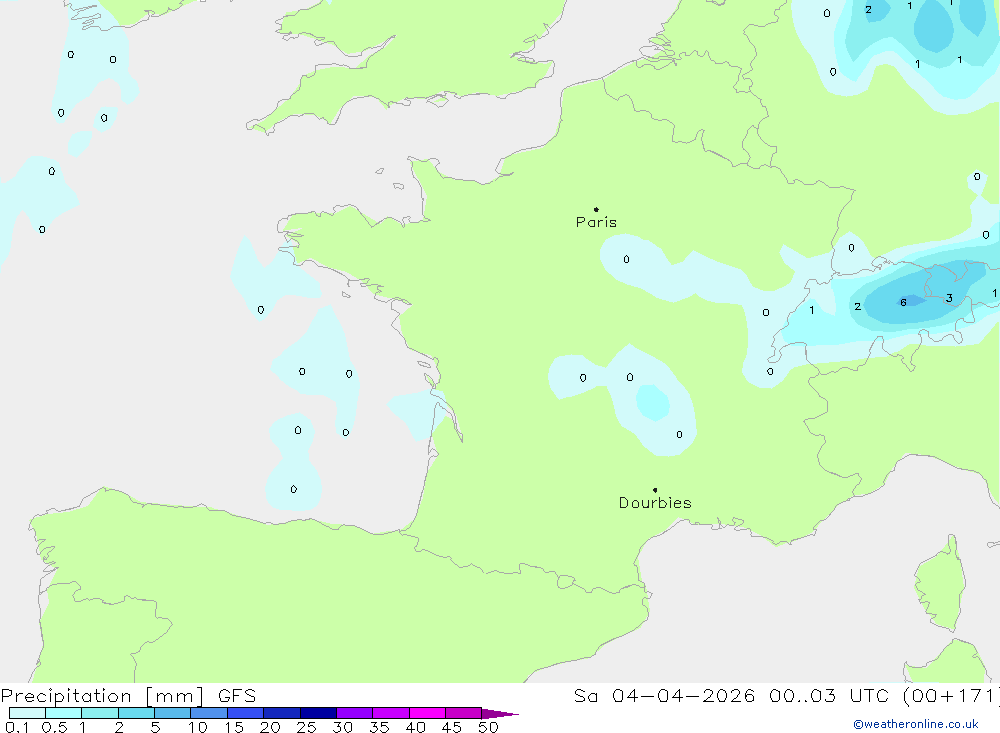The height and width of the screenshot is (733, 1000).
Task: Select the Dourbies city label
Action: tap(655, 503)
